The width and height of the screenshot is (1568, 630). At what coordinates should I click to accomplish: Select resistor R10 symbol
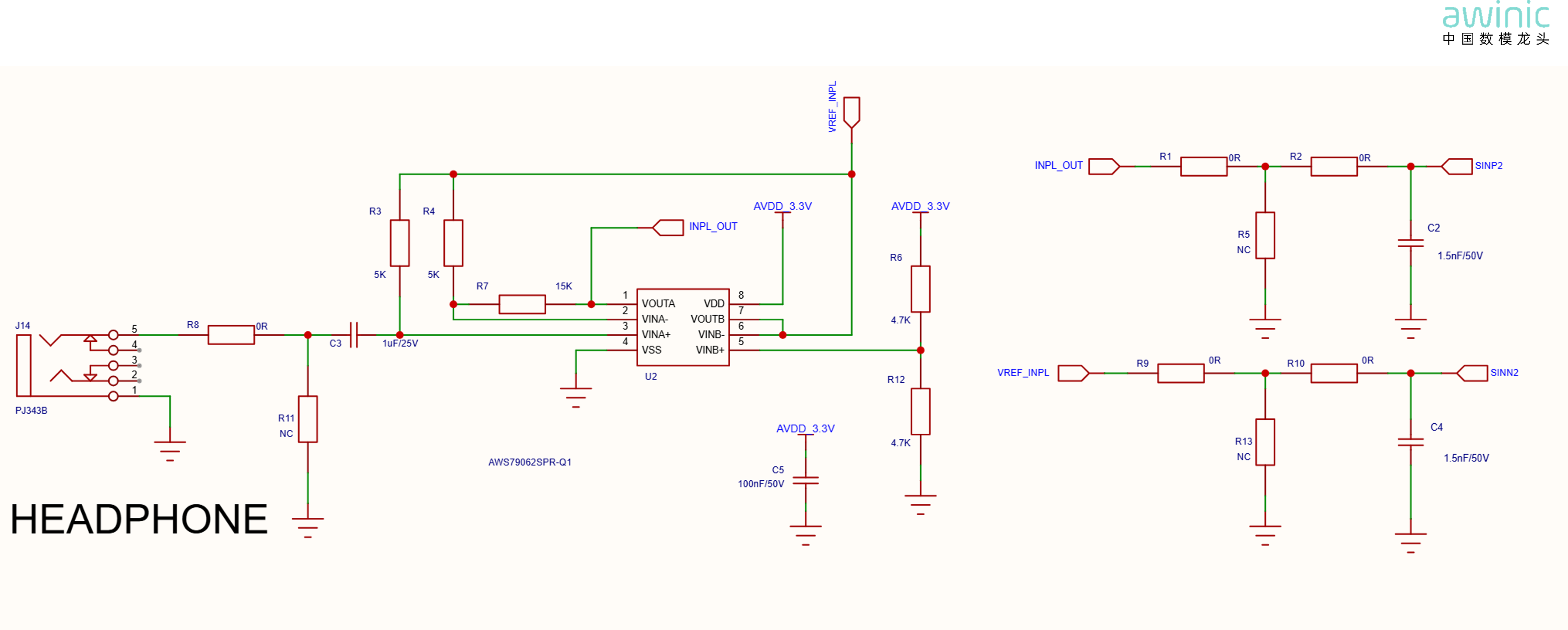tap(1334, 373)
